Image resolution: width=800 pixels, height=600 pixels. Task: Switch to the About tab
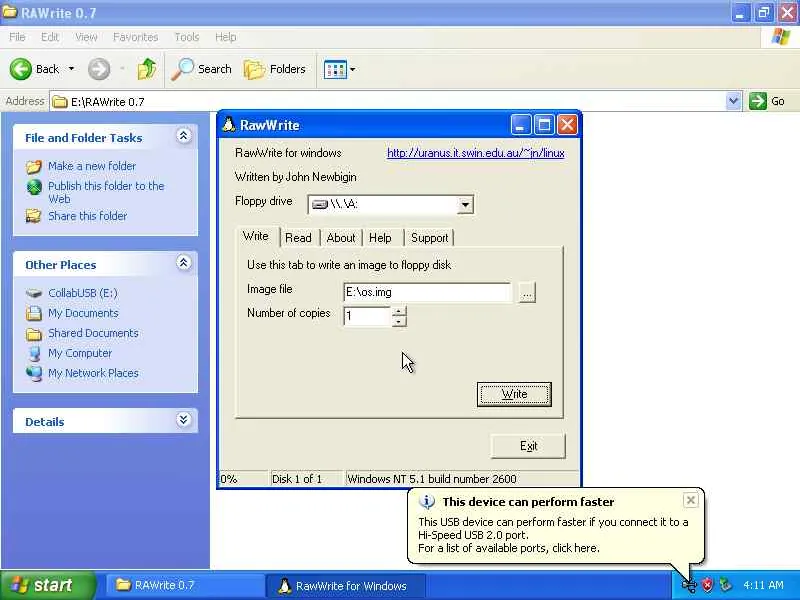pos(341,238)
